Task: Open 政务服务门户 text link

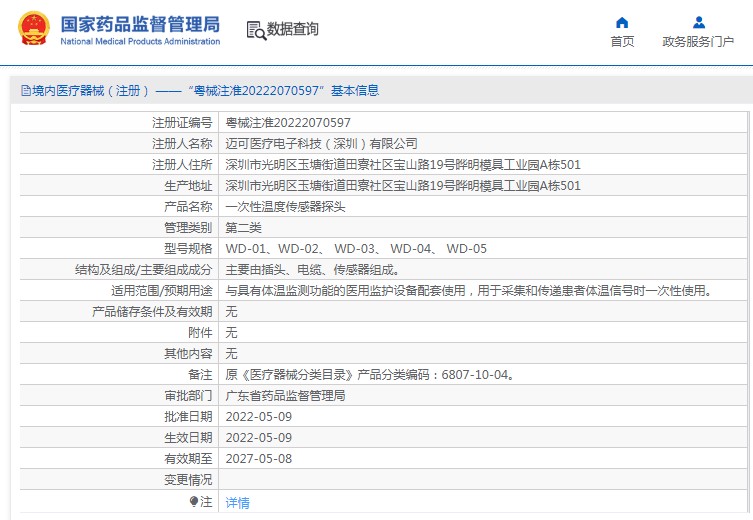Action: coord(698,42)
